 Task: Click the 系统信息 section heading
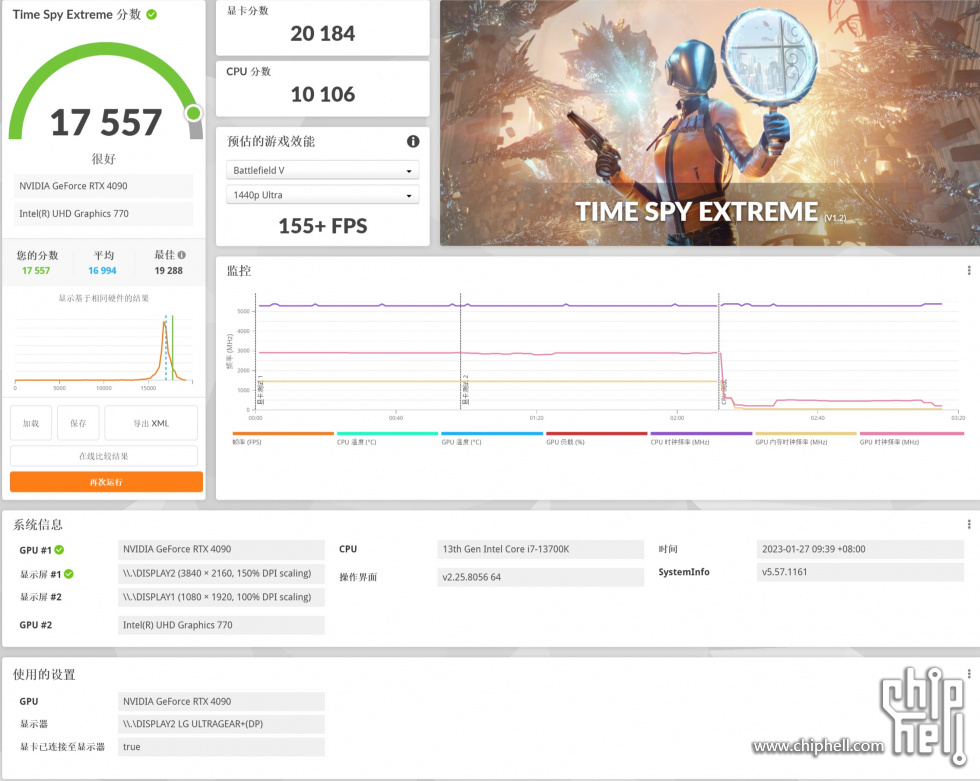pos(38,524)
